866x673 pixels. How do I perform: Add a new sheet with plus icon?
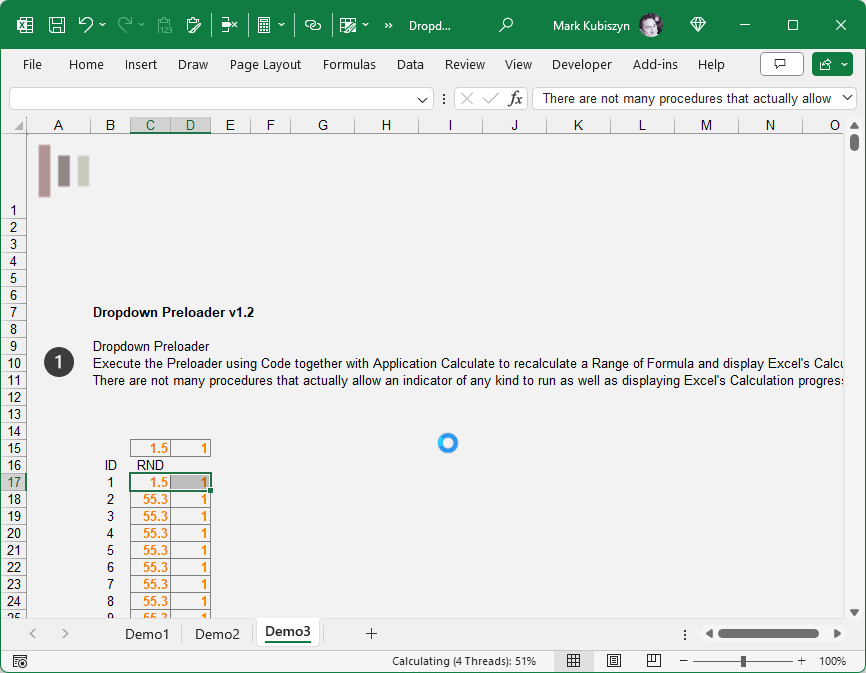click(x=371, y=633)
